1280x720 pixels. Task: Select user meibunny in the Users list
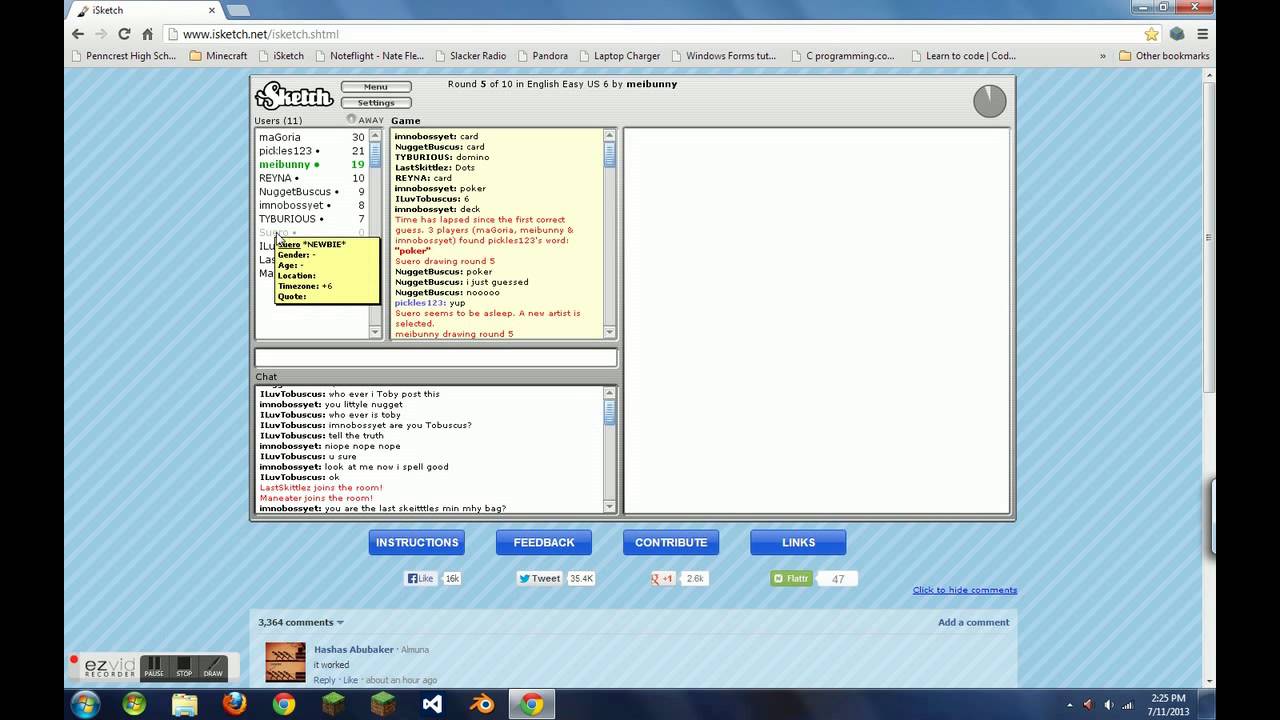[312, 164]
